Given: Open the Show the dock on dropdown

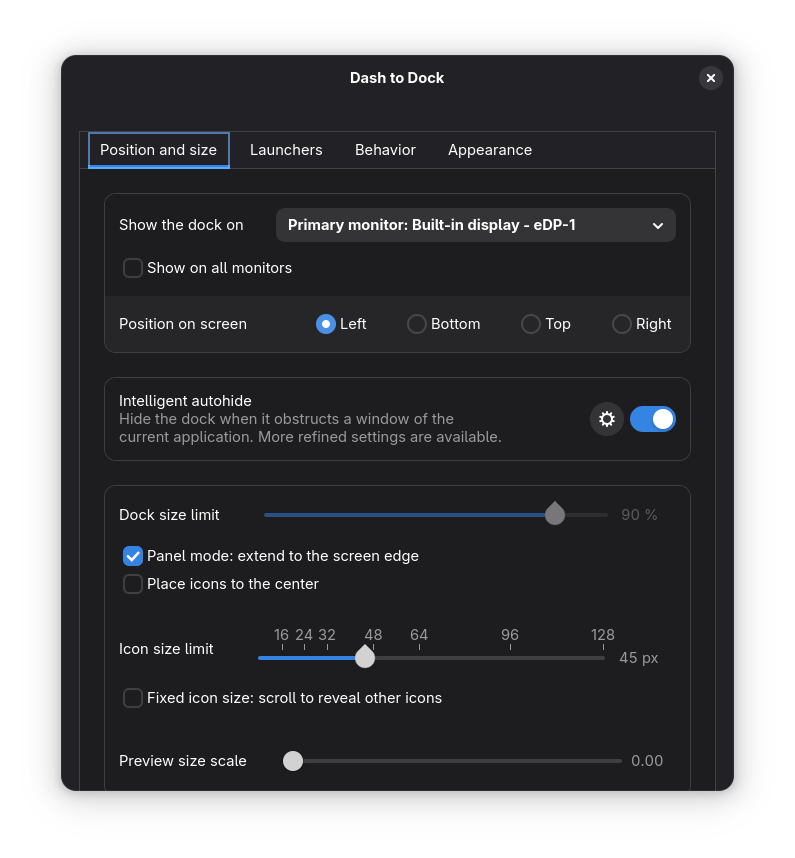Looking at the screenshot, I should tap(475, 225).
